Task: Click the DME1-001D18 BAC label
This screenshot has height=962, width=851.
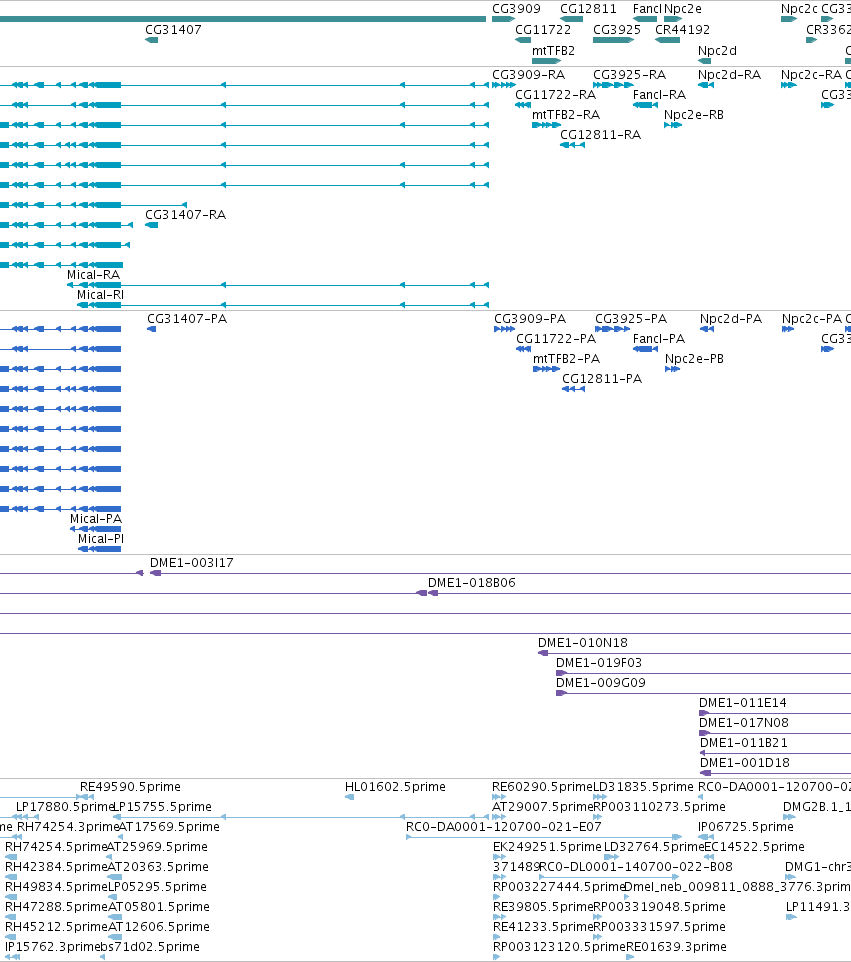Action: pyautogui.click(x=744, y=763)
